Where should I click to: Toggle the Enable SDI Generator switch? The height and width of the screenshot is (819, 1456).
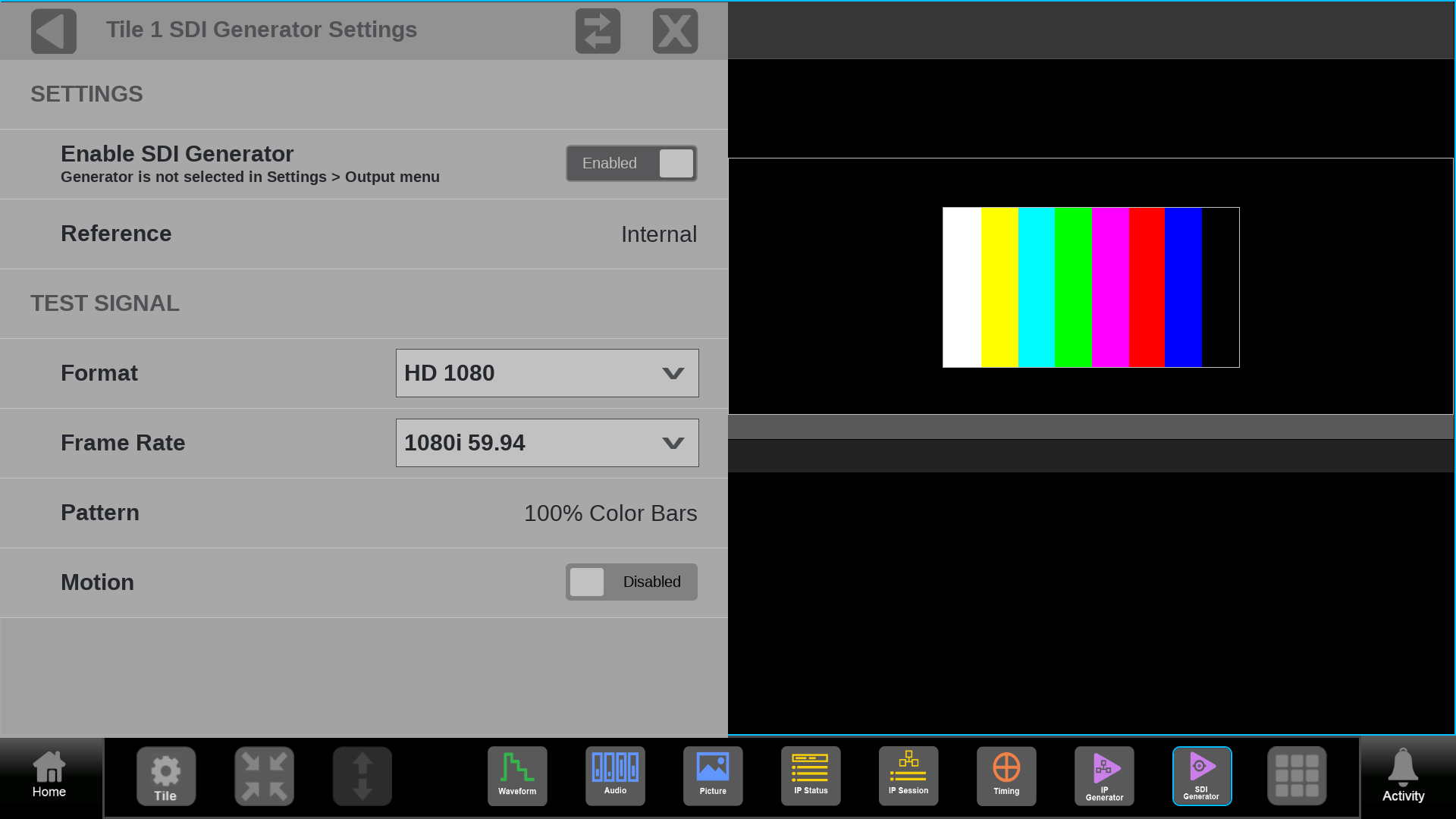click(x=631, y=163)
